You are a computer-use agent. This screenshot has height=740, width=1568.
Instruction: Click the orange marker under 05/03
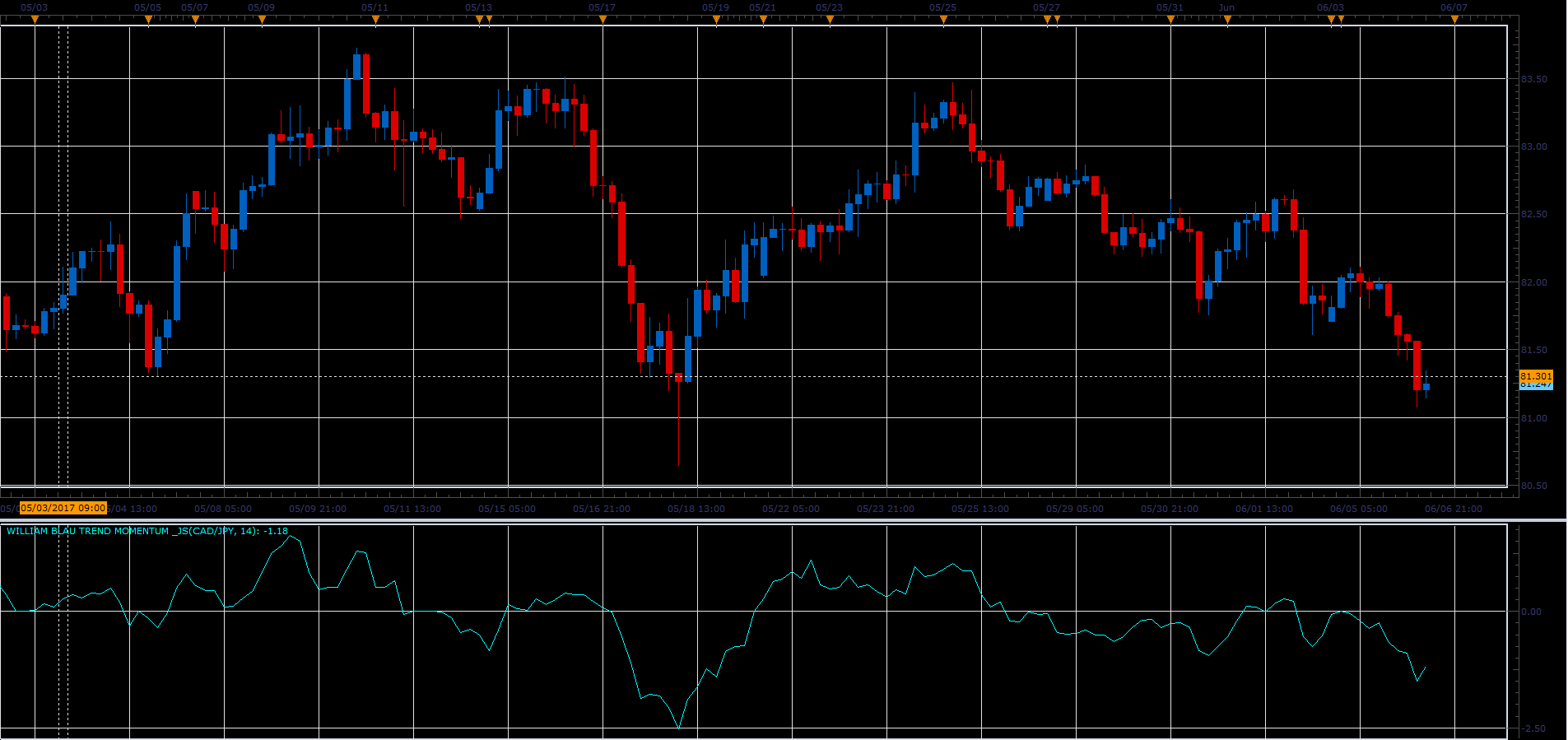pos(35,20)
